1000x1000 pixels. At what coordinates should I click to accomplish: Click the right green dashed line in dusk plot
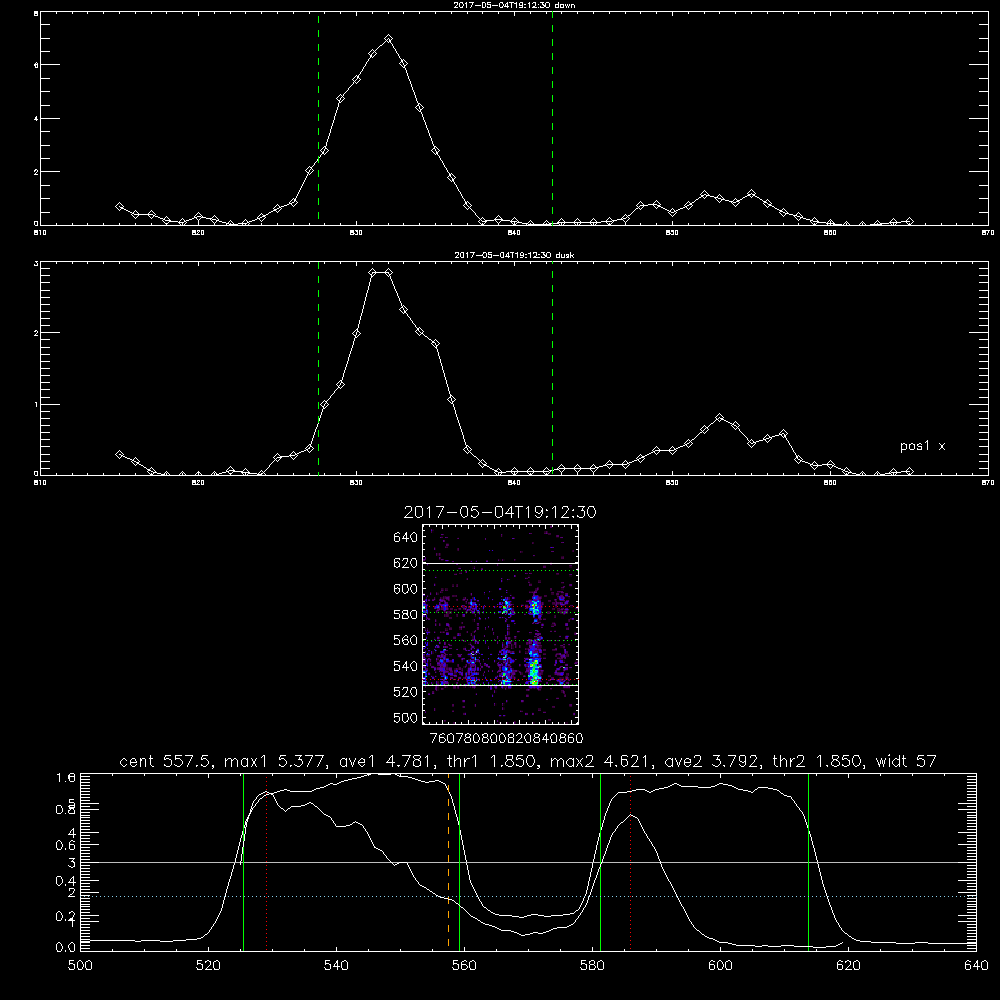(552, 368)
